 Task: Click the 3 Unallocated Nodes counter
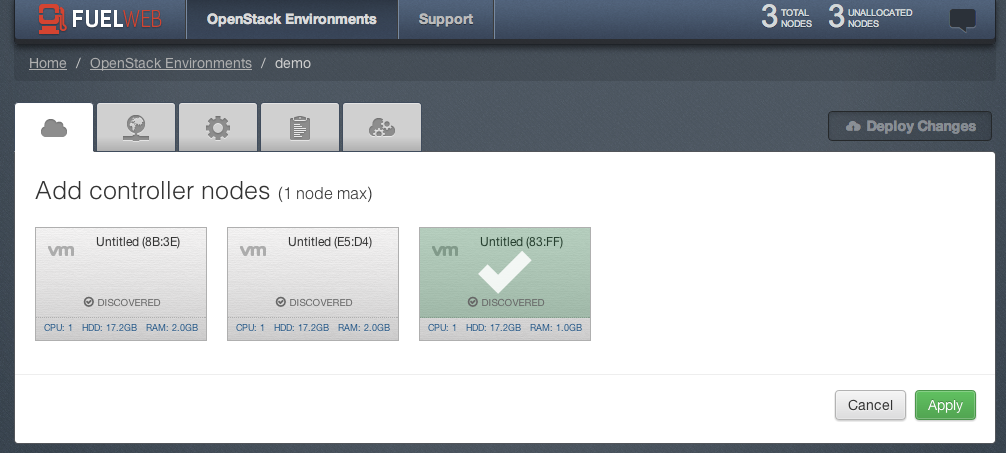pos(870,17)
